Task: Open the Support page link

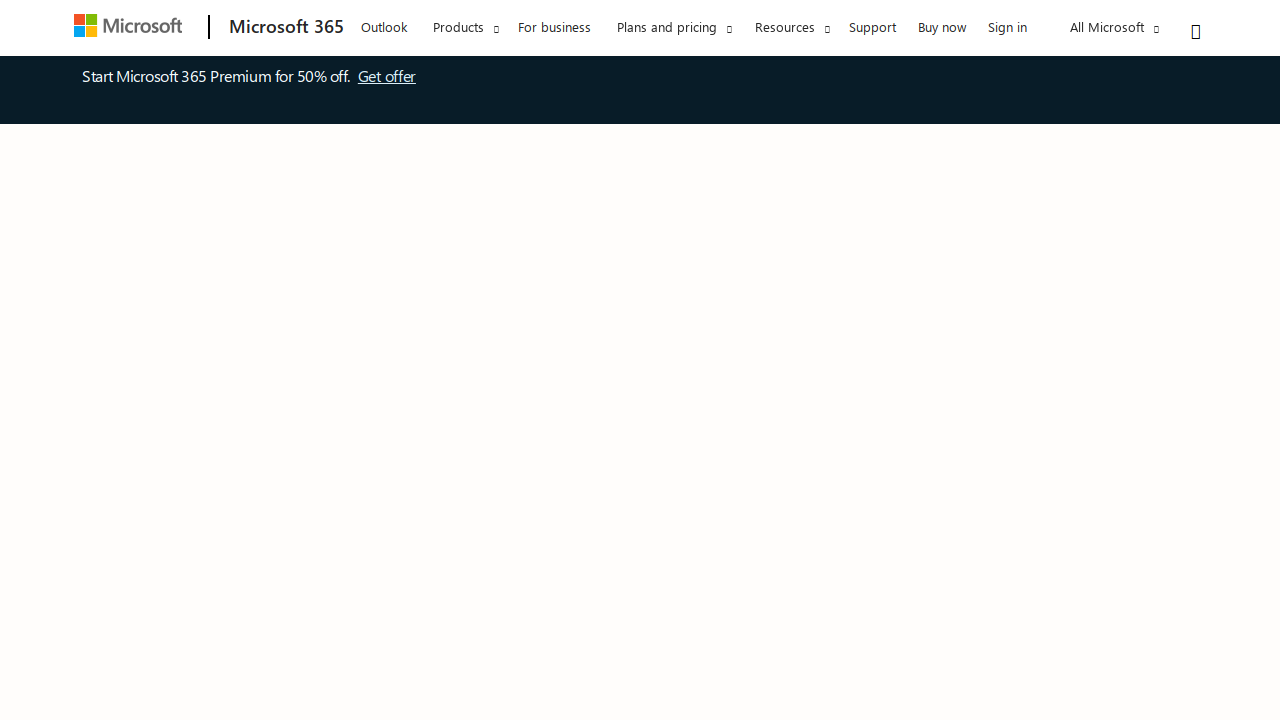Action: 872,27
